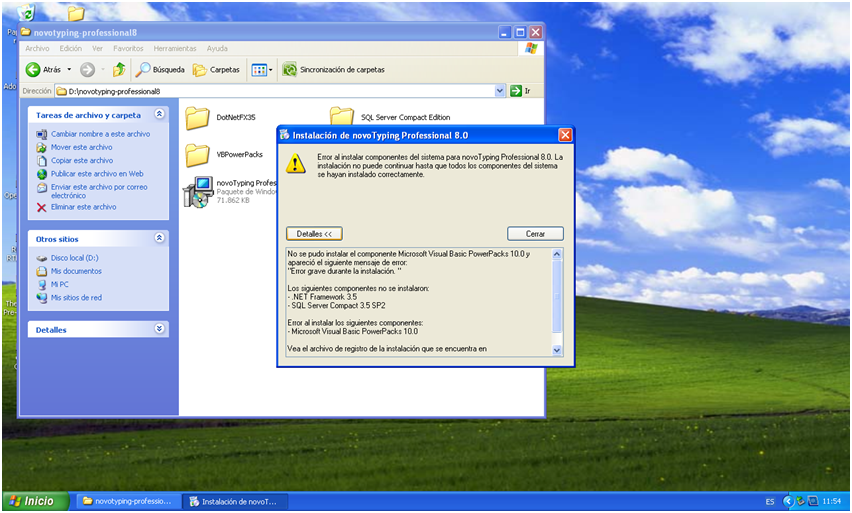Collapse the Otros sitios panel
Screen dimensions: 852x513
coord(159,237)
